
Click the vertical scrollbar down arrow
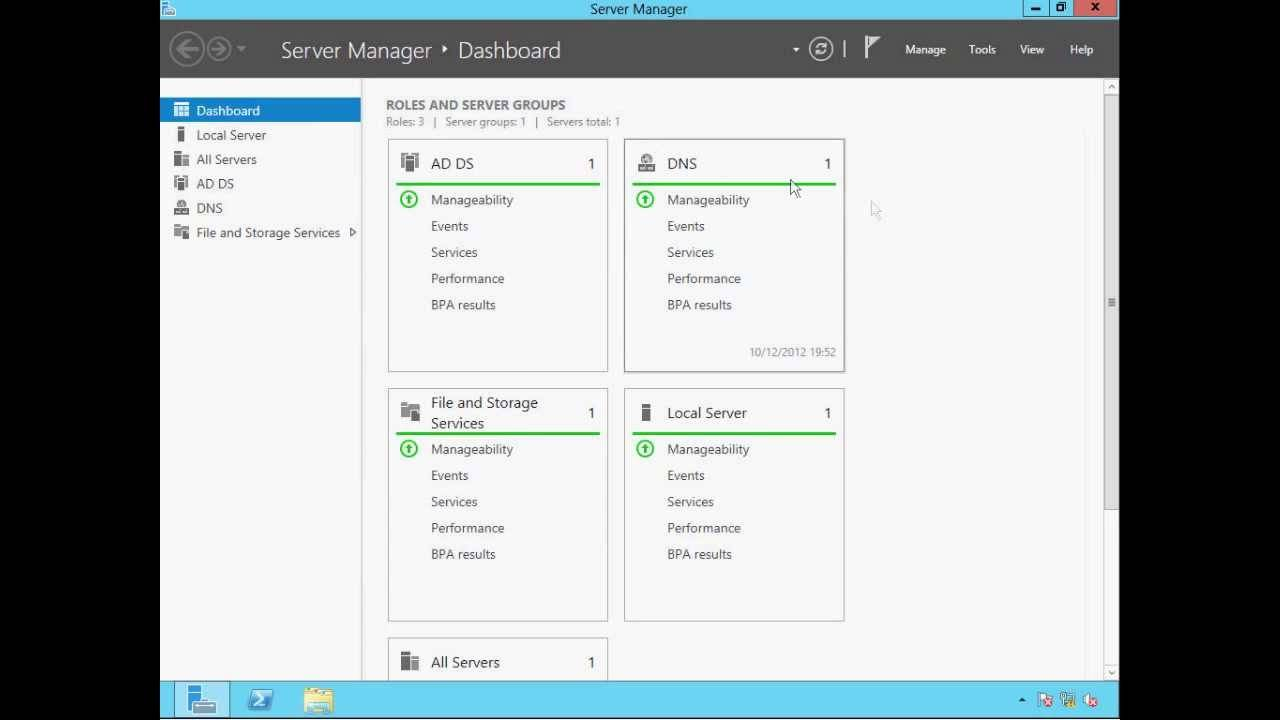tap(1111, 673)
